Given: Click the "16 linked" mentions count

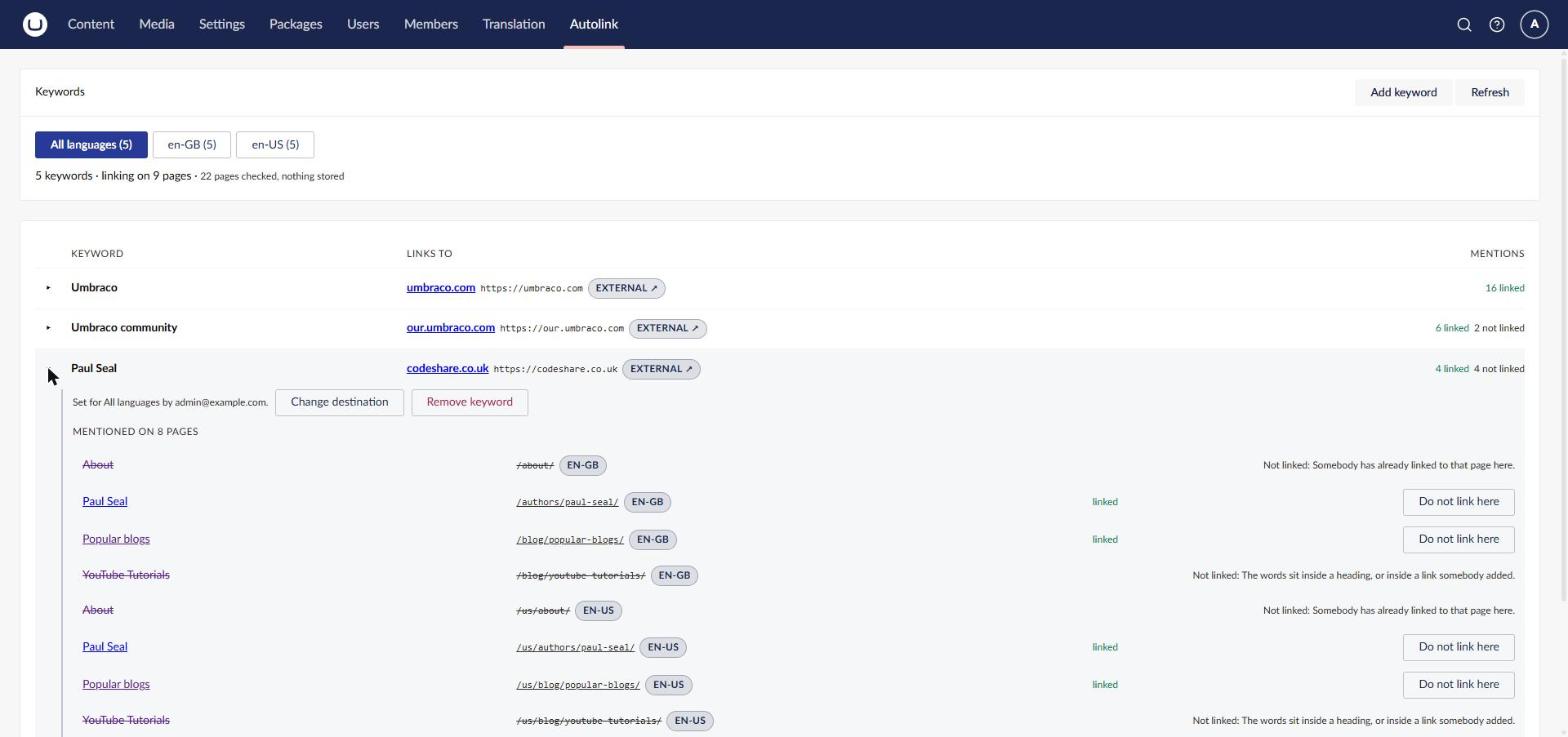Looking at the screenshot, I should click(x=1505, y=288).
